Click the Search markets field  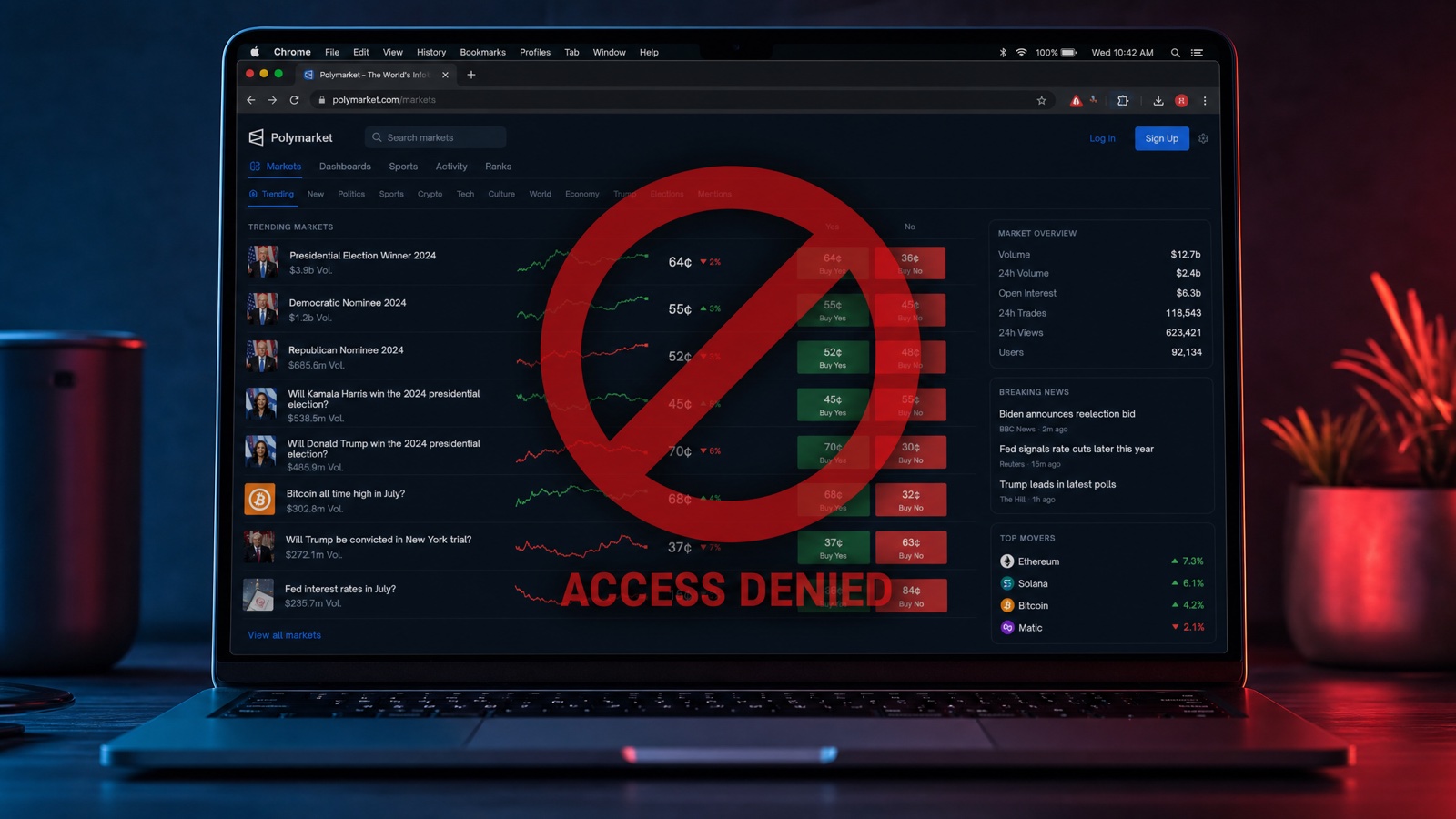(436, 137)
